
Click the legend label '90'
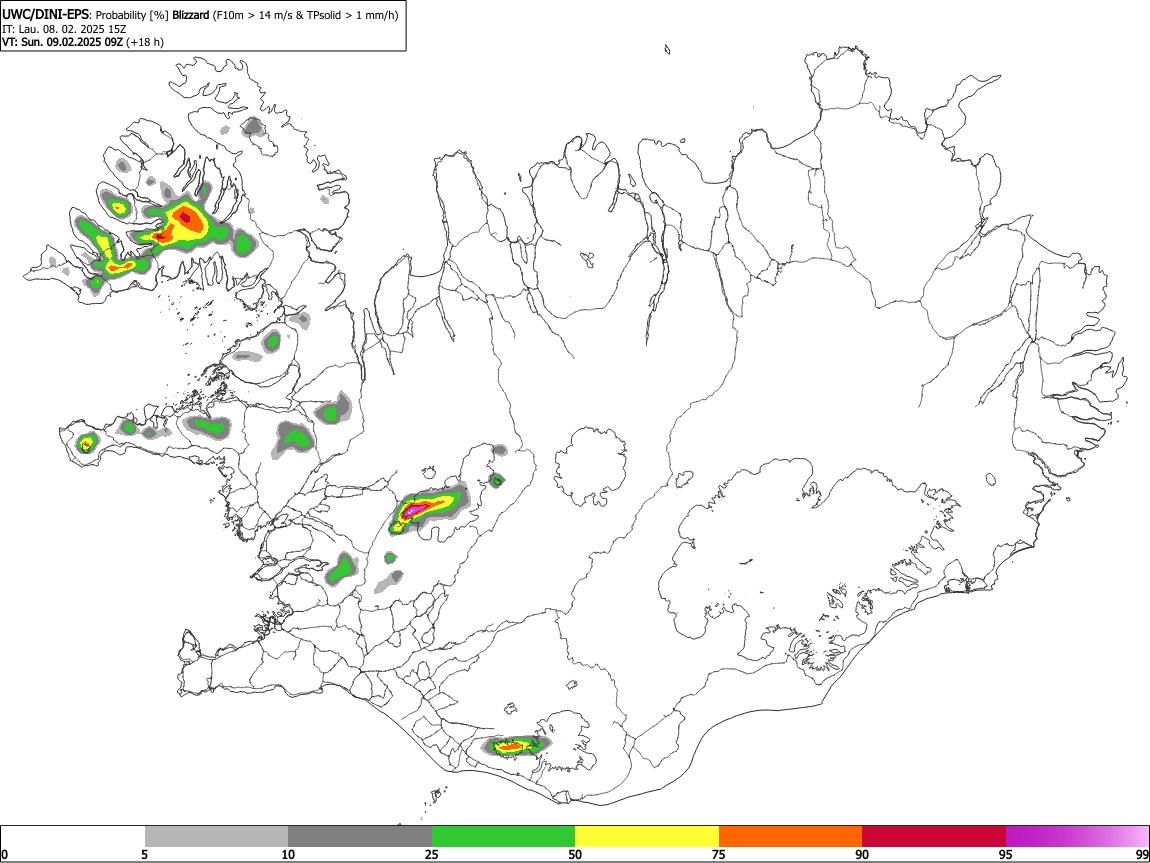862,854
